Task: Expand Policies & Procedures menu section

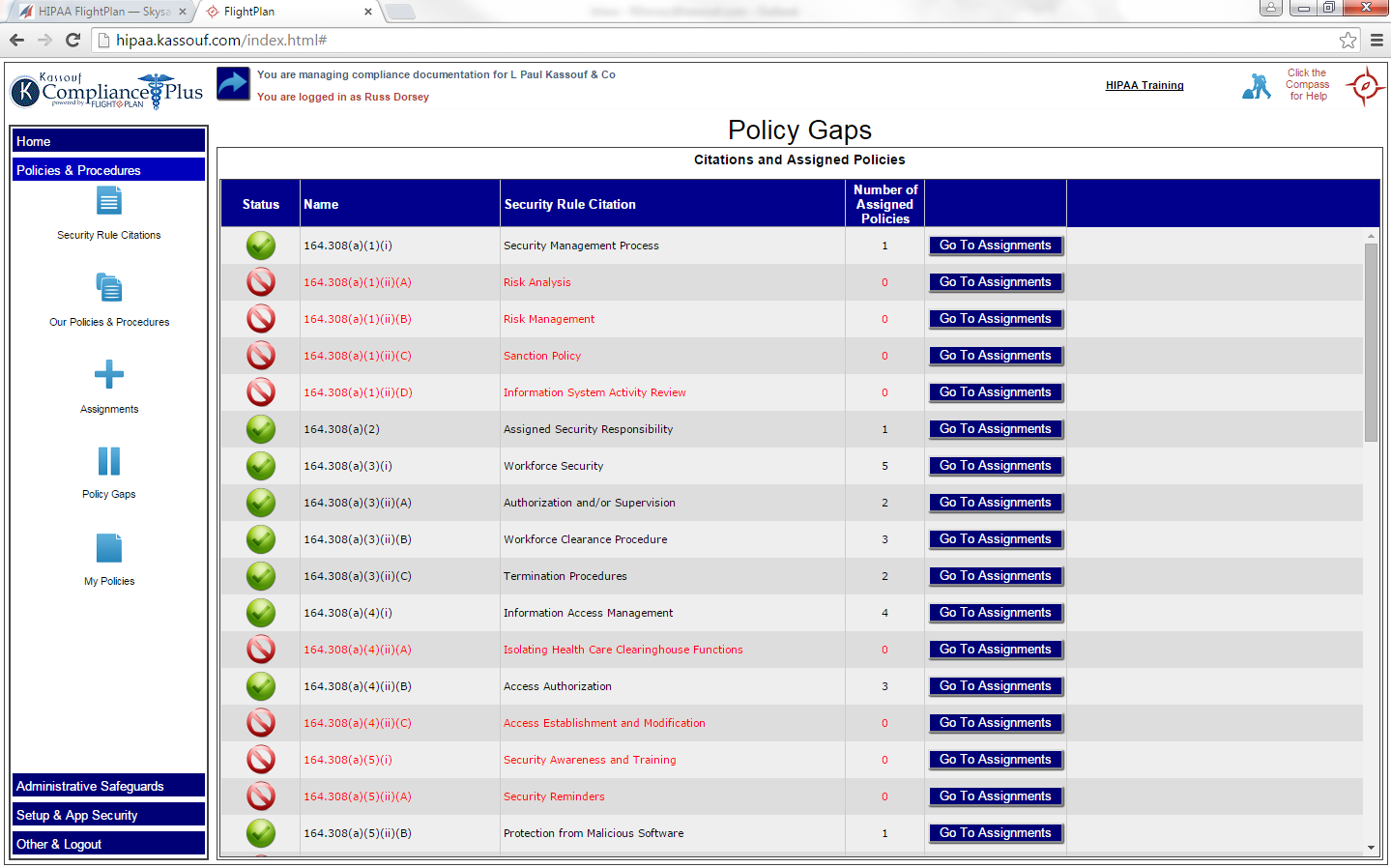Action: pos(109,170)
